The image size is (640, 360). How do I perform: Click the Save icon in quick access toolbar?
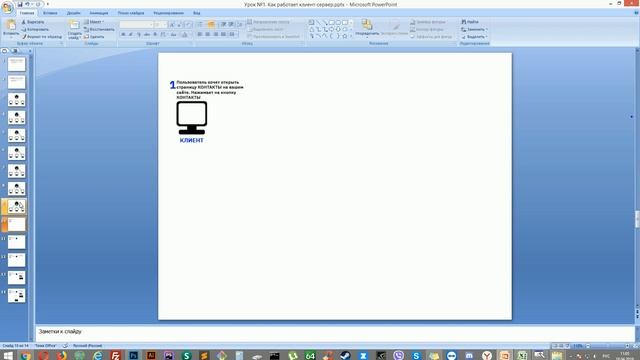[20, 4]
